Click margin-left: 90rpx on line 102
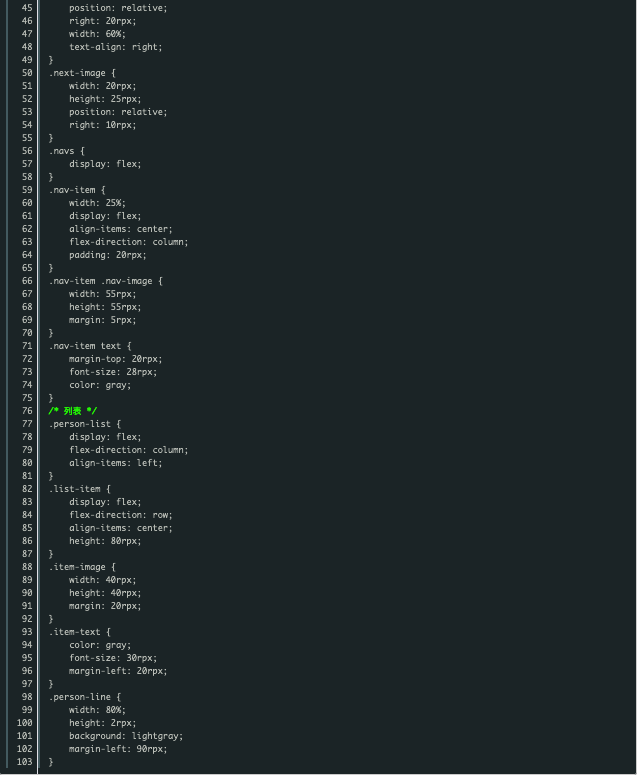This screenshot has width=637, height=775. (118, 749)
